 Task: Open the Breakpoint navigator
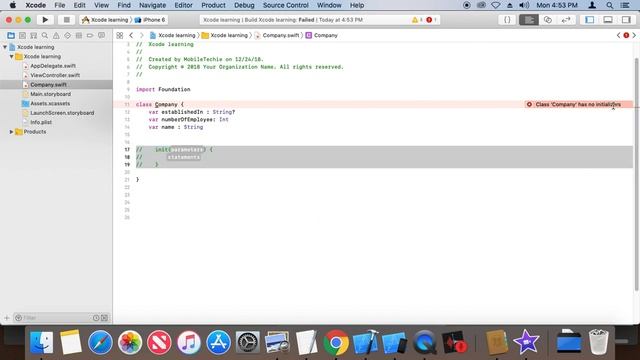[90, 36]
